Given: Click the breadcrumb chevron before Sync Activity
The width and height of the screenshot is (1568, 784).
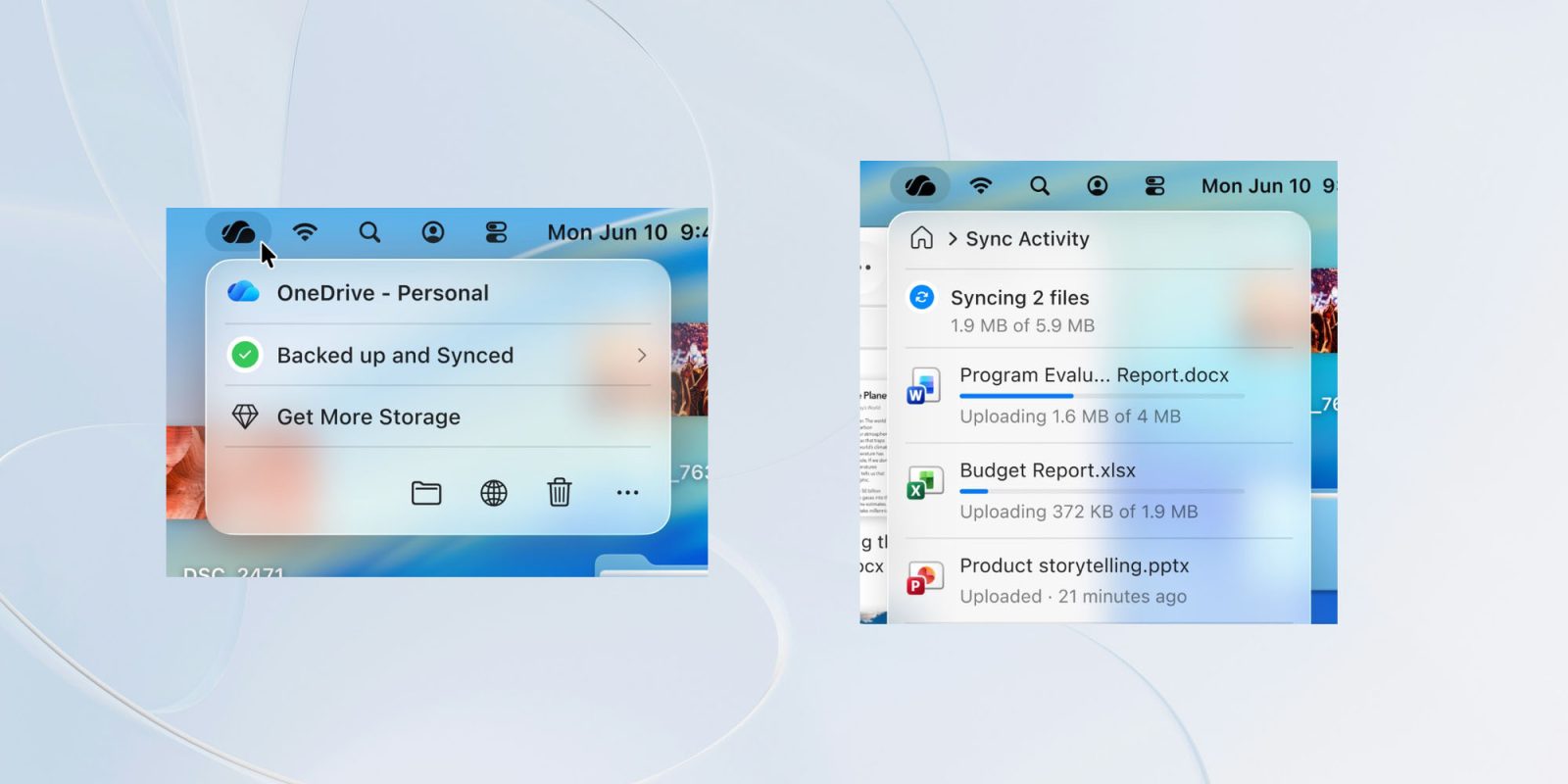Looking at the screenshot, I should point(952,238).
